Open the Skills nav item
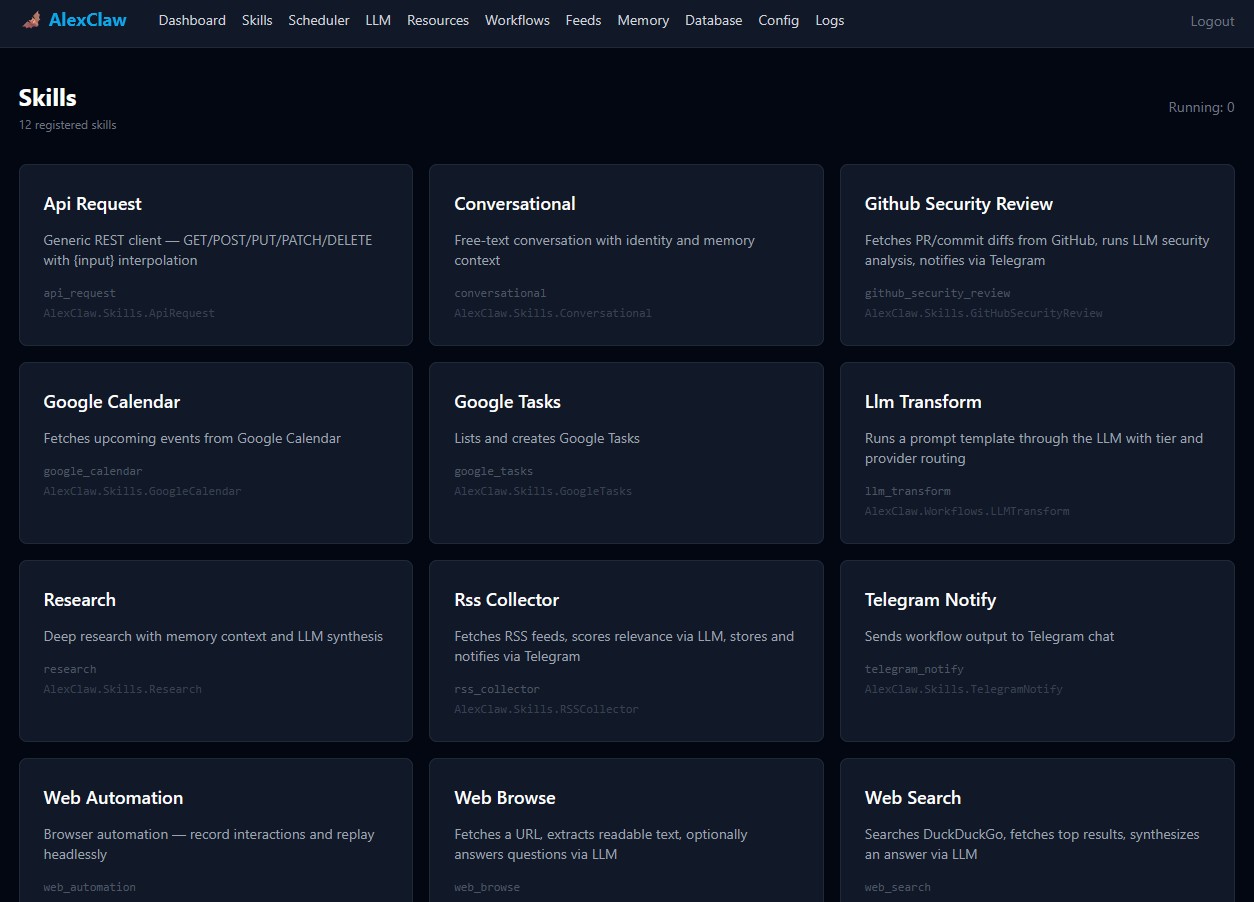Screen dimensions: 1254x902 257,20
